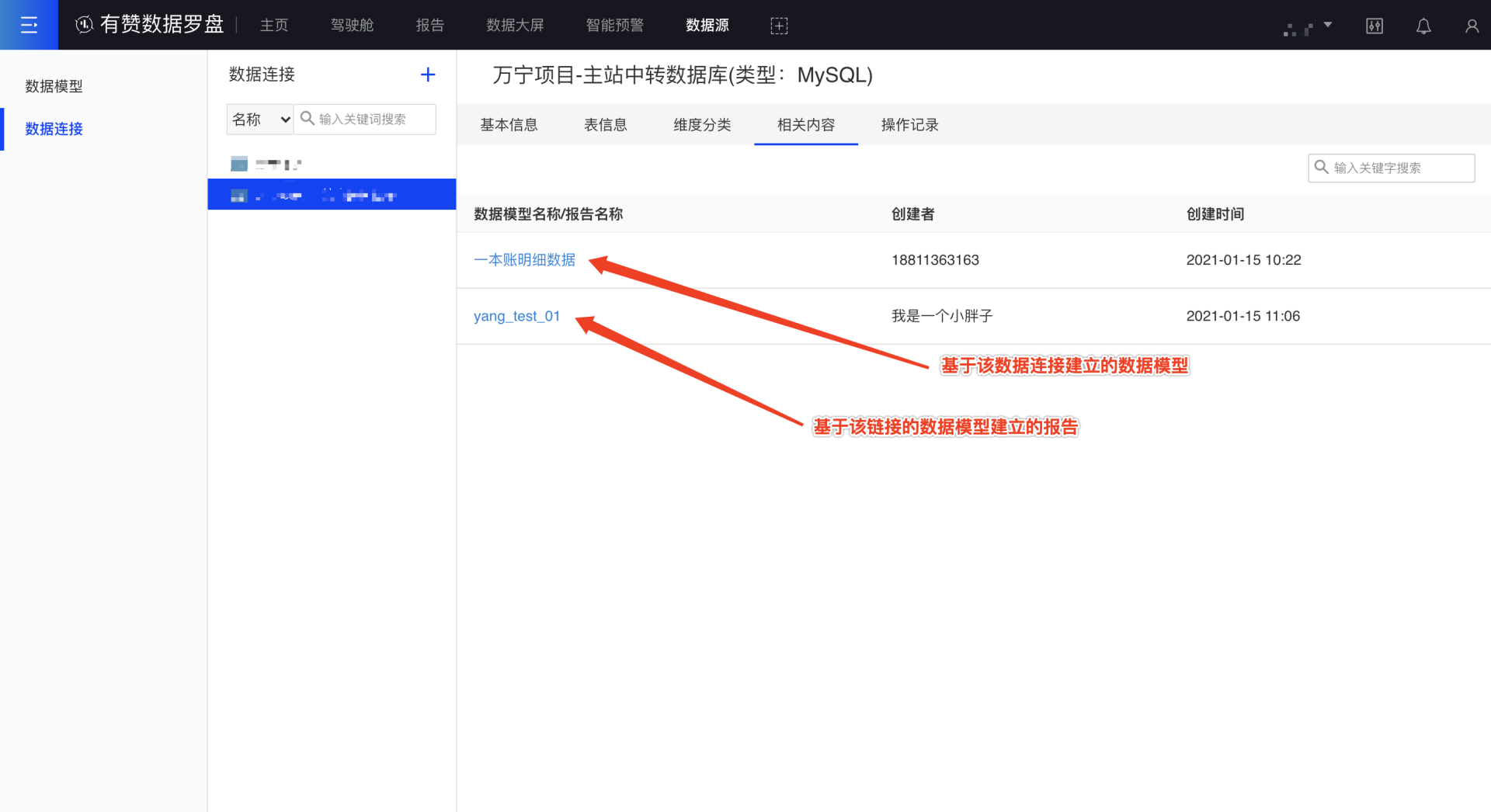
Task: Click the add-module dashed square icon
Action: coord(778,26)
